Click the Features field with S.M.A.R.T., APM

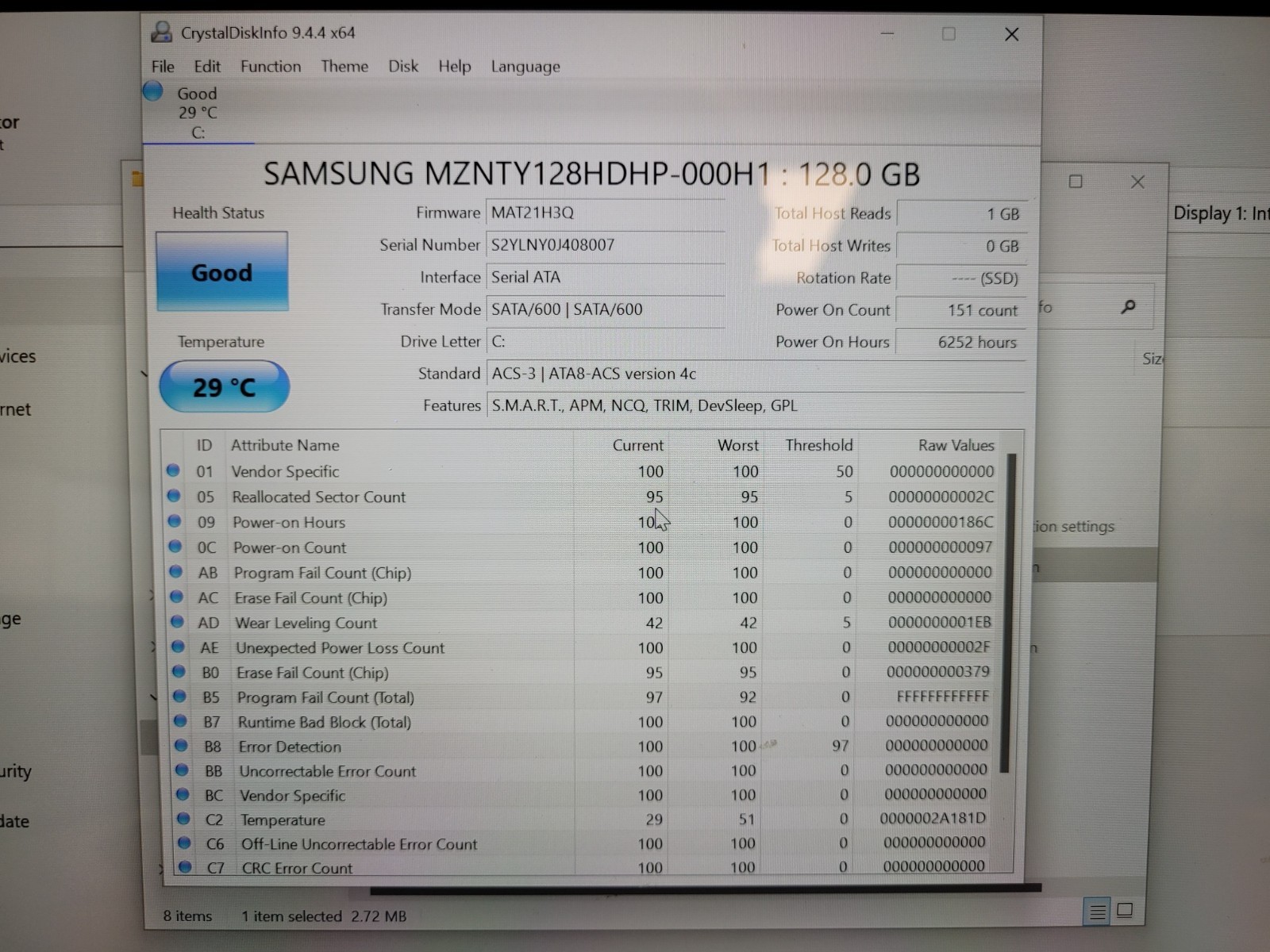755,405
